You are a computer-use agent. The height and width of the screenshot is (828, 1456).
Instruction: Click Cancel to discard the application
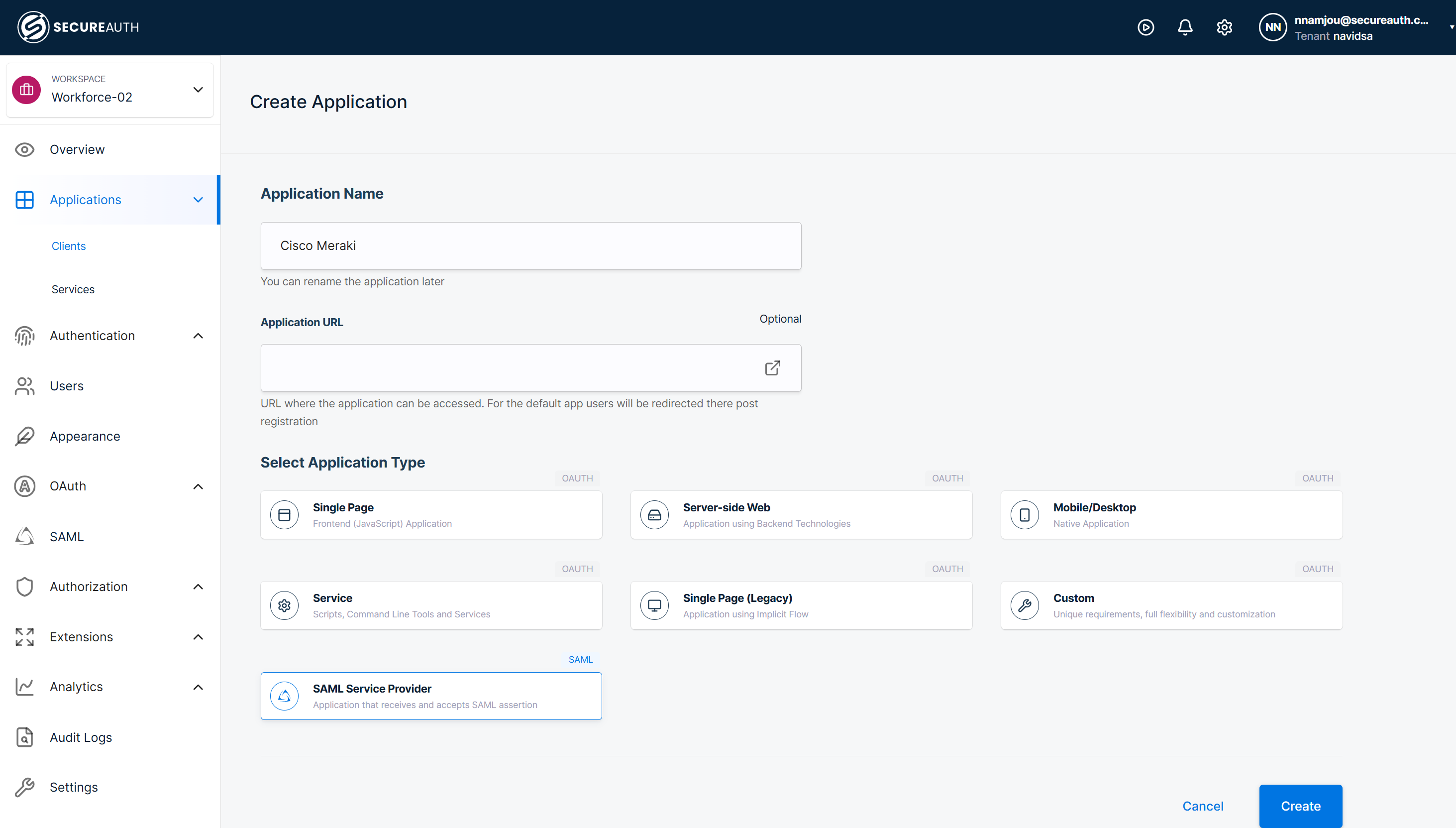coord(1203,806)
